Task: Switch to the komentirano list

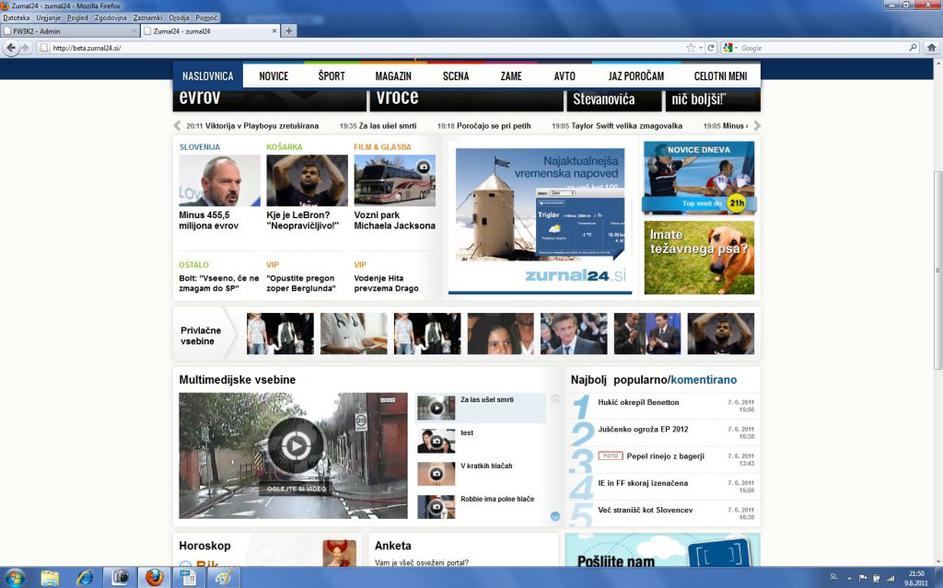Action: (703, 380)
